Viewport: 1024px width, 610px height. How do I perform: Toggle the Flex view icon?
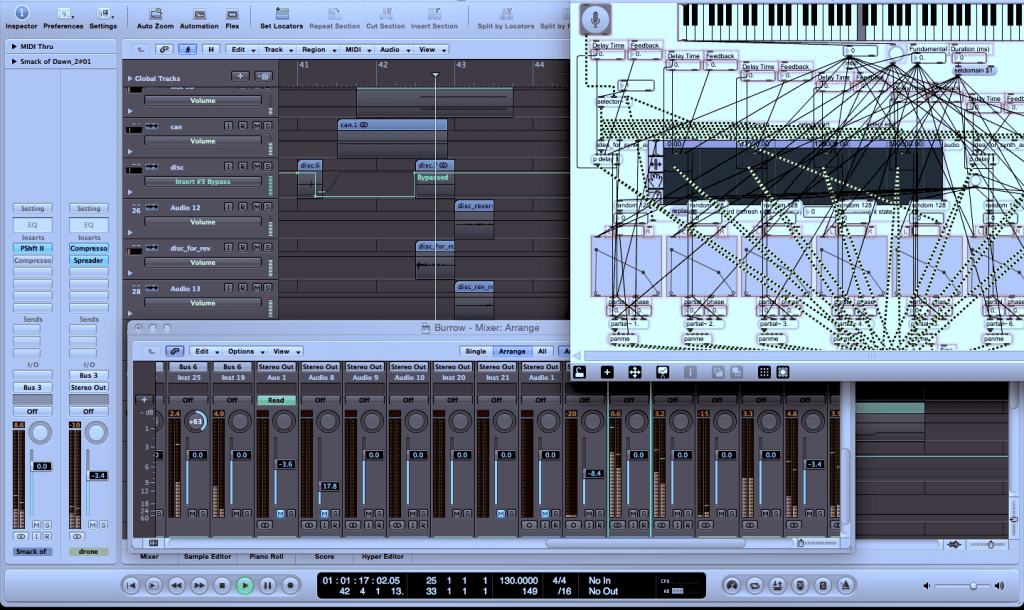coord(232,13)
